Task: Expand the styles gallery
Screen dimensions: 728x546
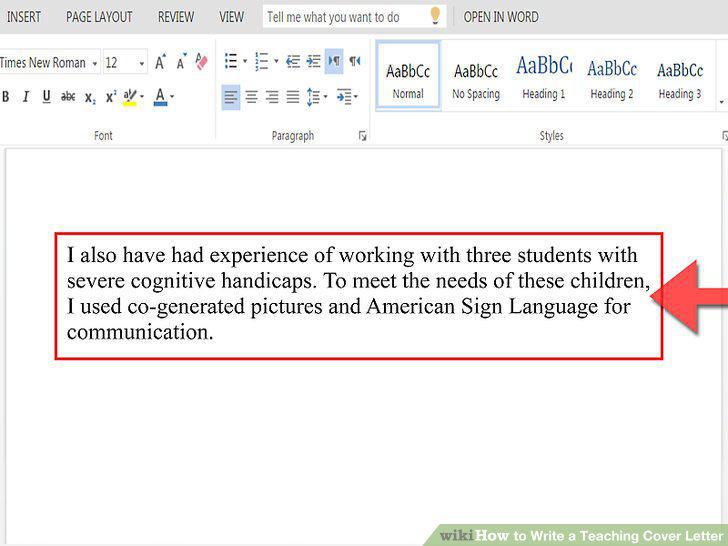Action: pos(722,101)
